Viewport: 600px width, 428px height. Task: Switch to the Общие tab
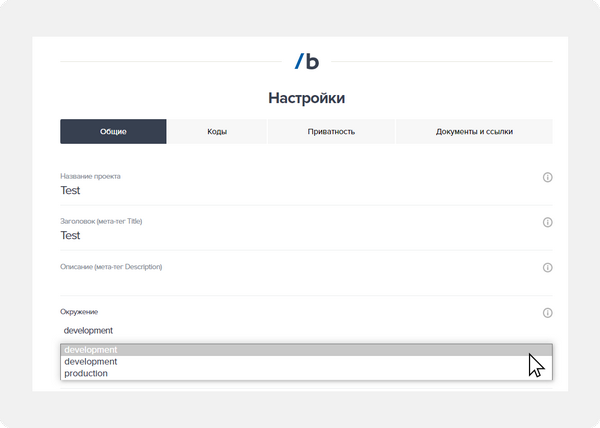click(113, 132)
